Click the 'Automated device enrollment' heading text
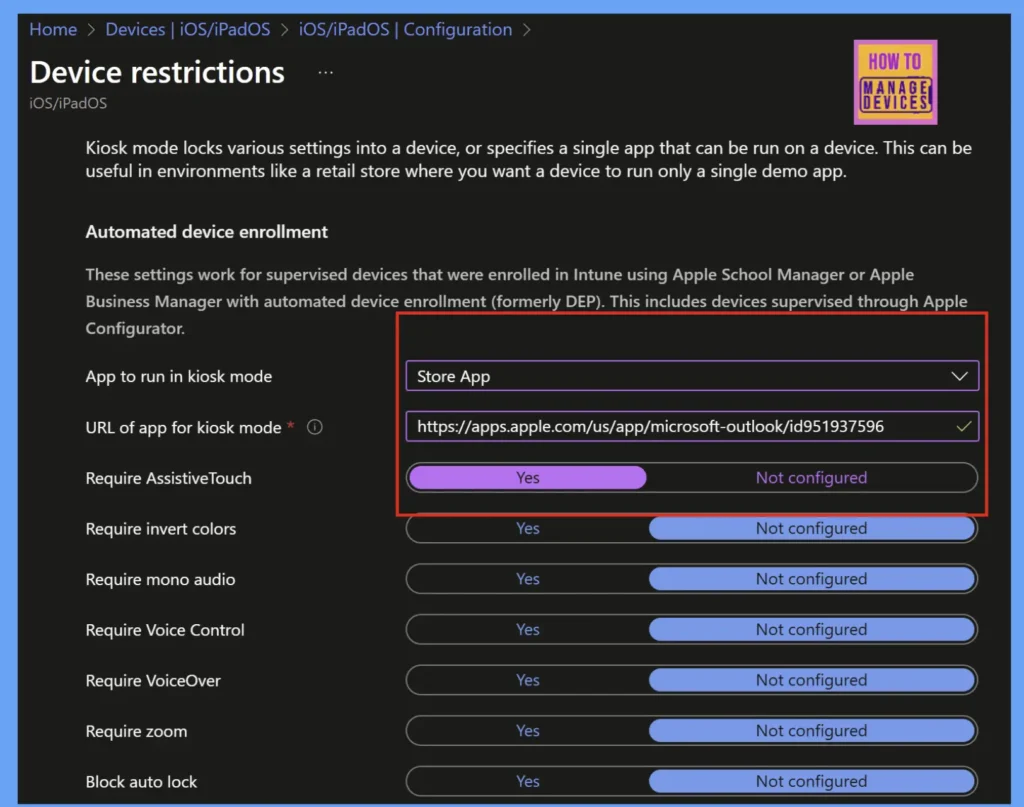Screen dimensions: 1024x807 pyautogui.click(x=206, y=232)
